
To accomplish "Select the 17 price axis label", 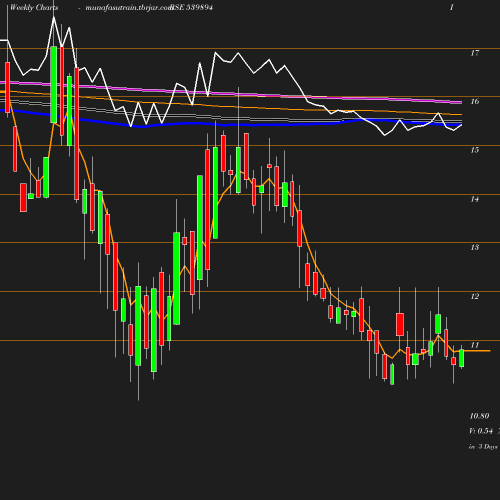I will [475, 53].
